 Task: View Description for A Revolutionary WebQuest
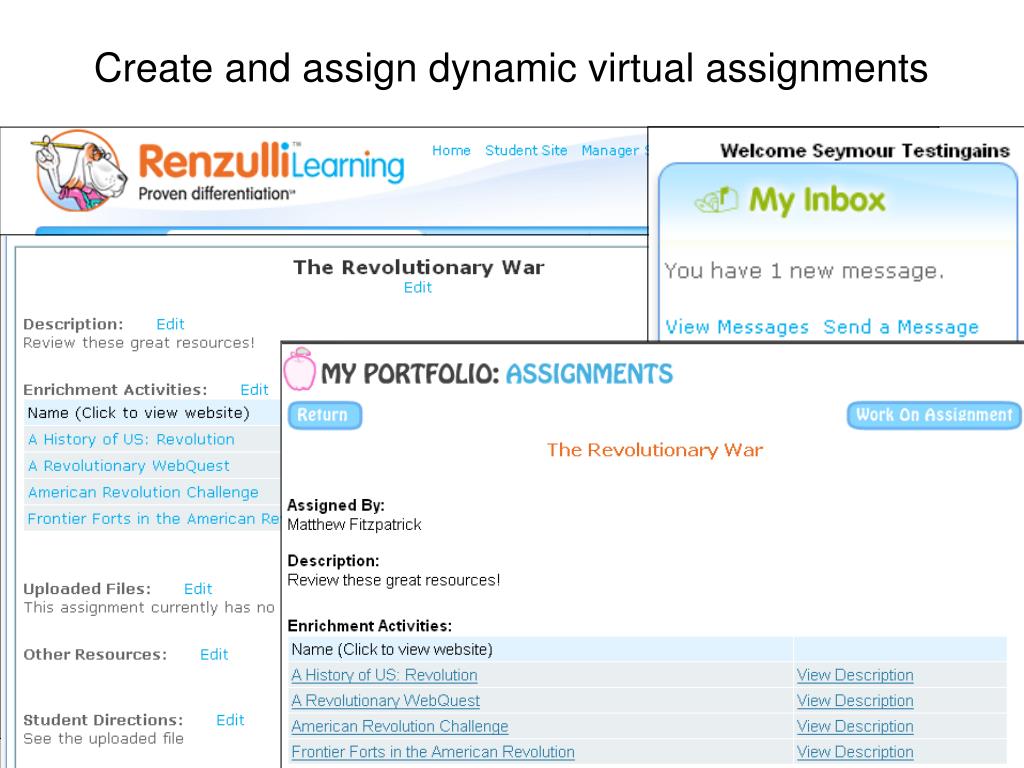point(855,701)
